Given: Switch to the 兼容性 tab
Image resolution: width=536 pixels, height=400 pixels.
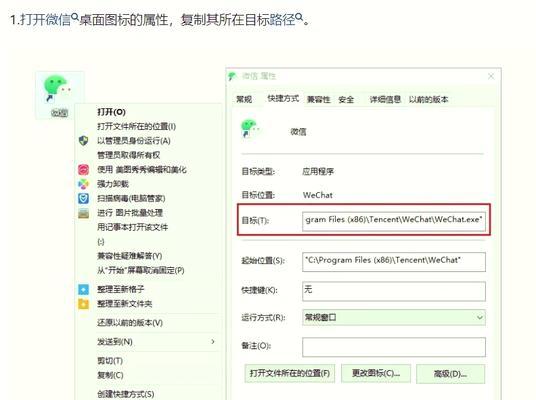Looking at the screenshot, I should 319,99.
